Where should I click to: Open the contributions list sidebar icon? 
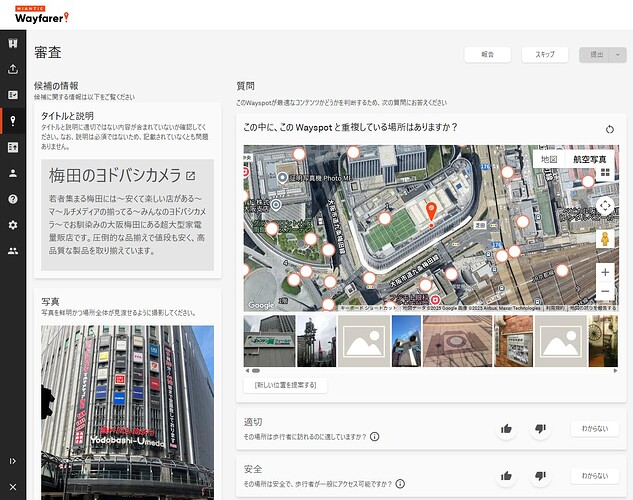point(13,95)
